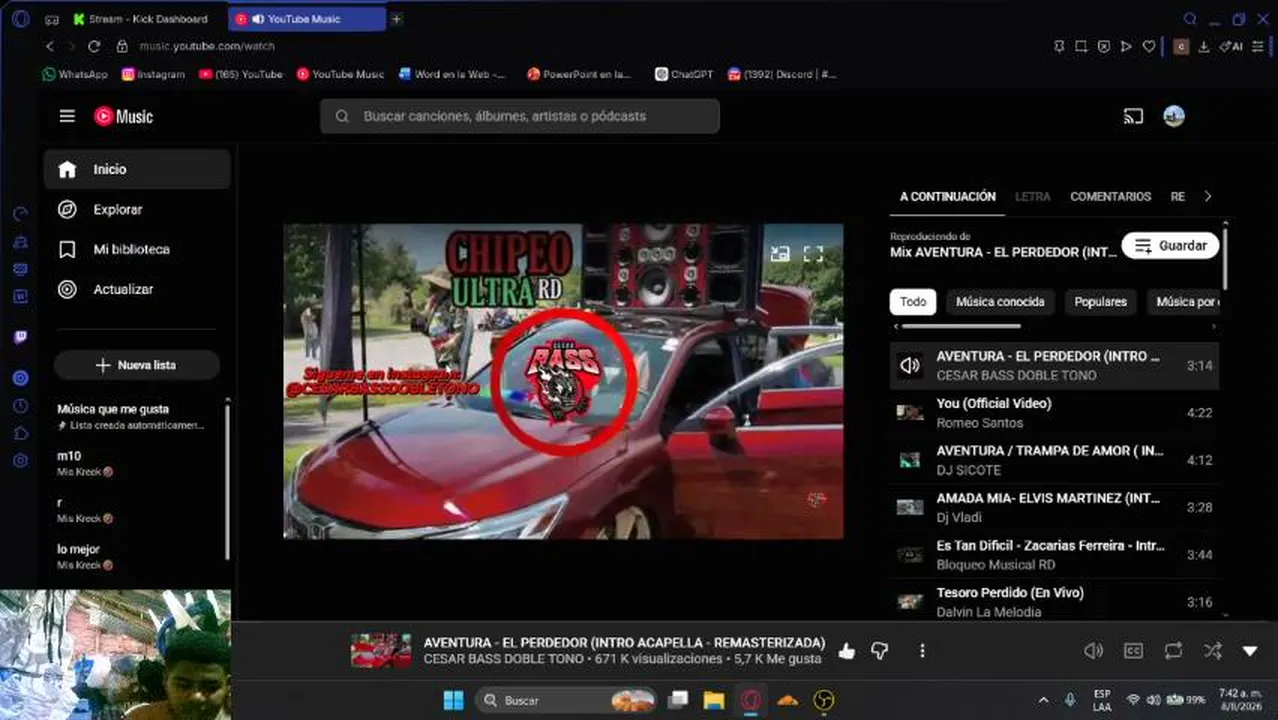This screenshot has width=1278, height=720.
Task: Click the YouTube Music logo
Action: pyautogui.click(x=124, y=116)
